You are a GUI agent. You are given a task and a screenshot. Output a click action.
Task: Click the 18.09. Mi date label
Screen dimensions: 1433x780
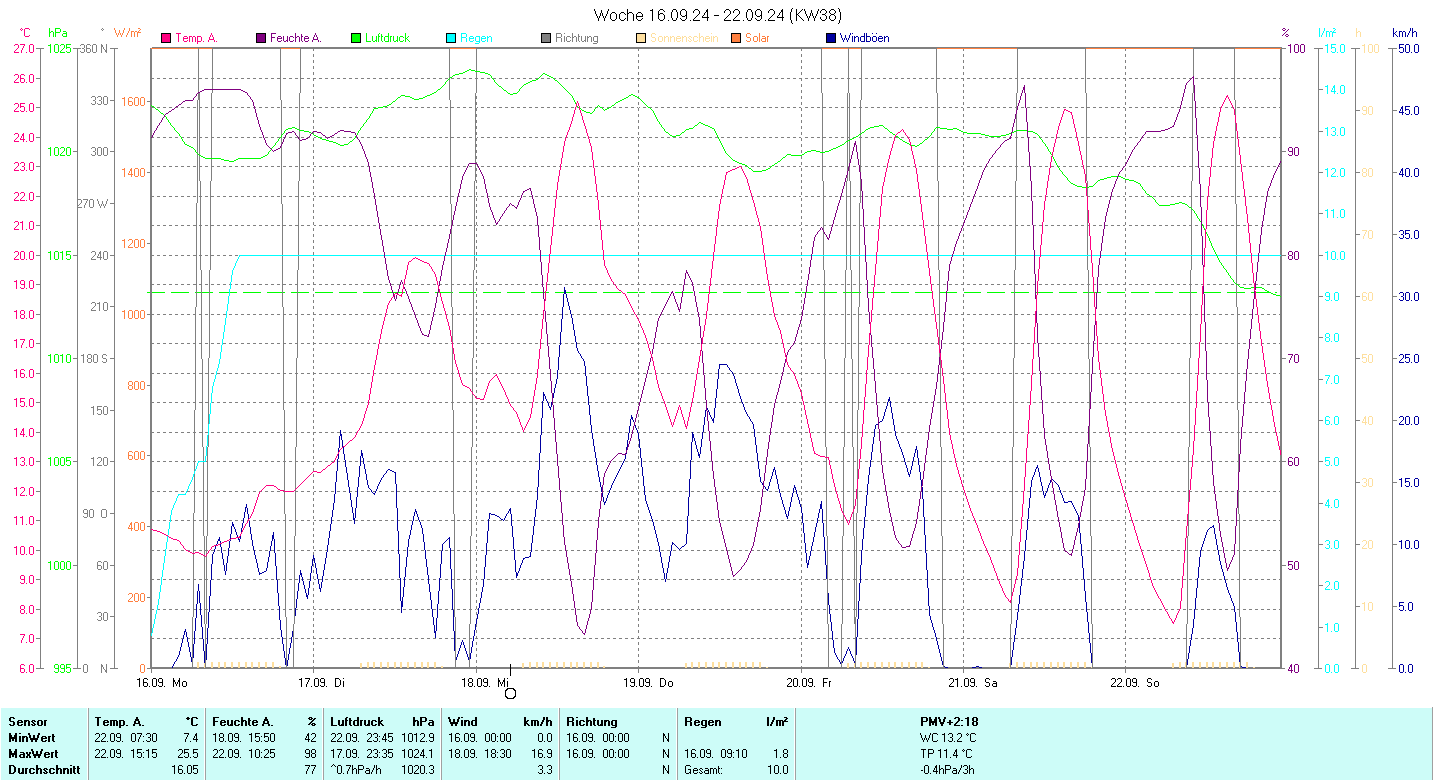point(487,683)
